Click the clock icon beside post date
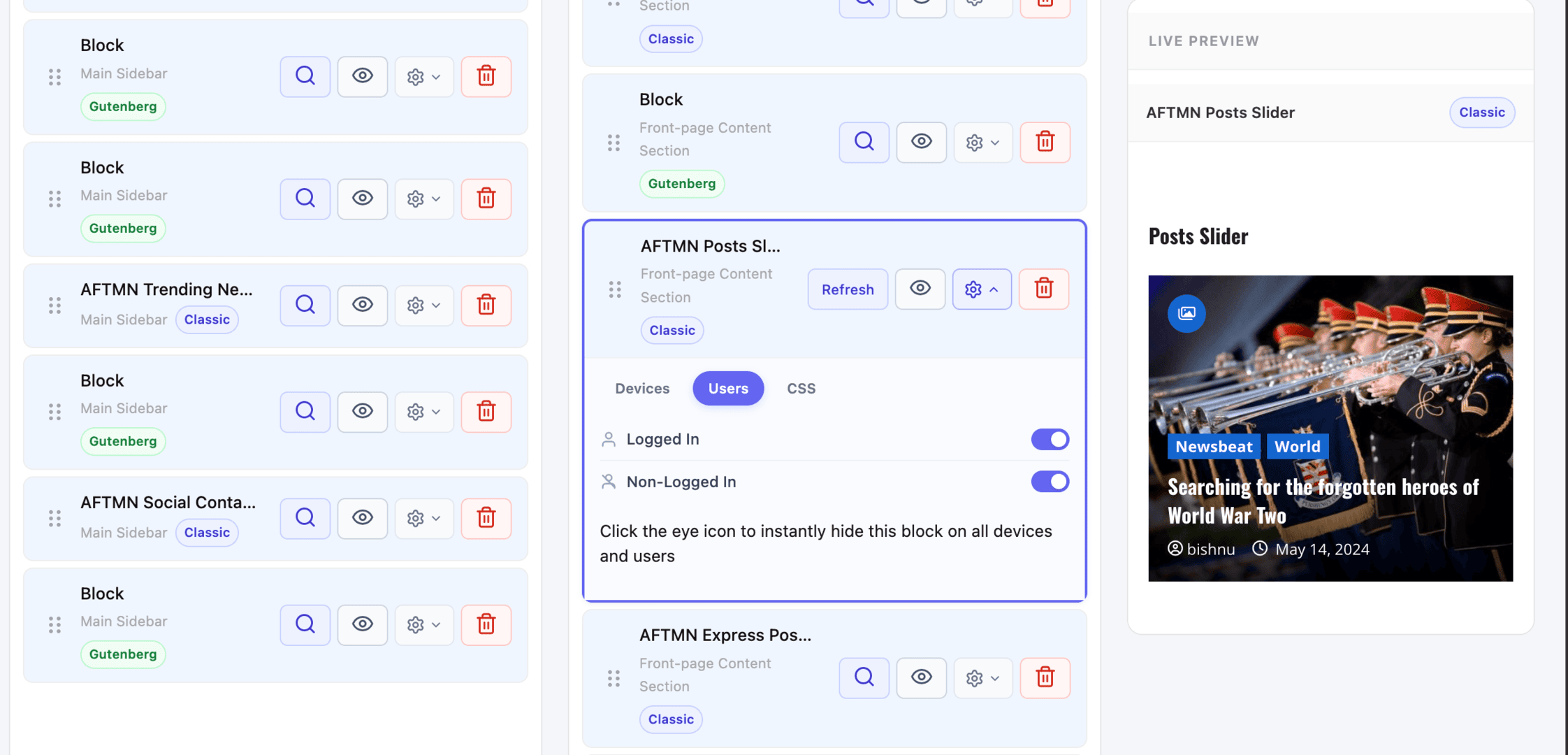This screenshot has height=755, width=1568. pyautogui.click(x=1260, y=549)
